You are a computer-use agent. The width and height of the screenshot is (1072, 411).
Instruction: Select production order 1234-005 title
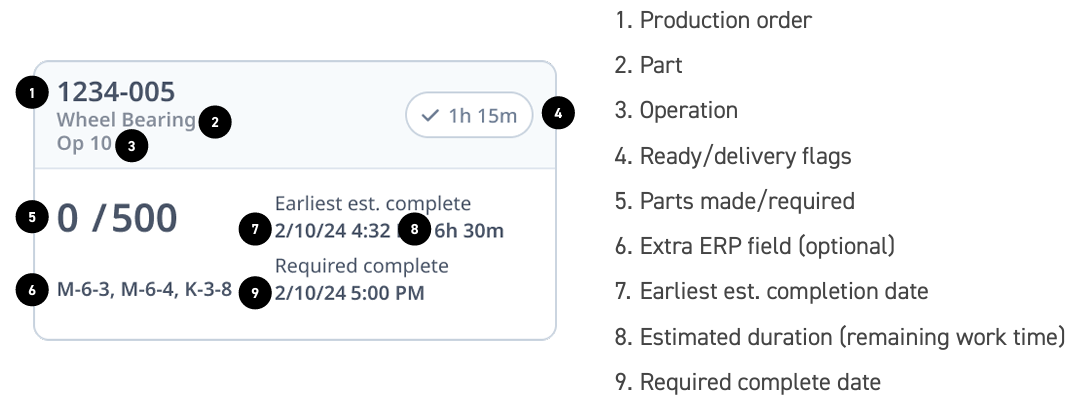click(116, 92)
